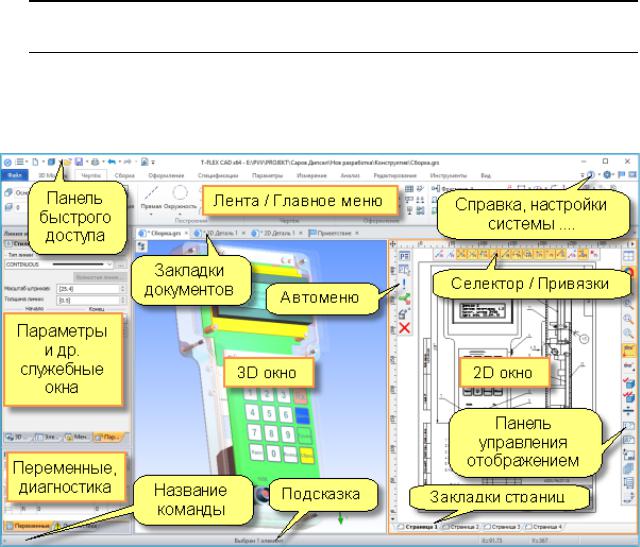Close the Приветствие document tab
The image size is (640, 547).
pyautogui.click(x=357, y=233)
